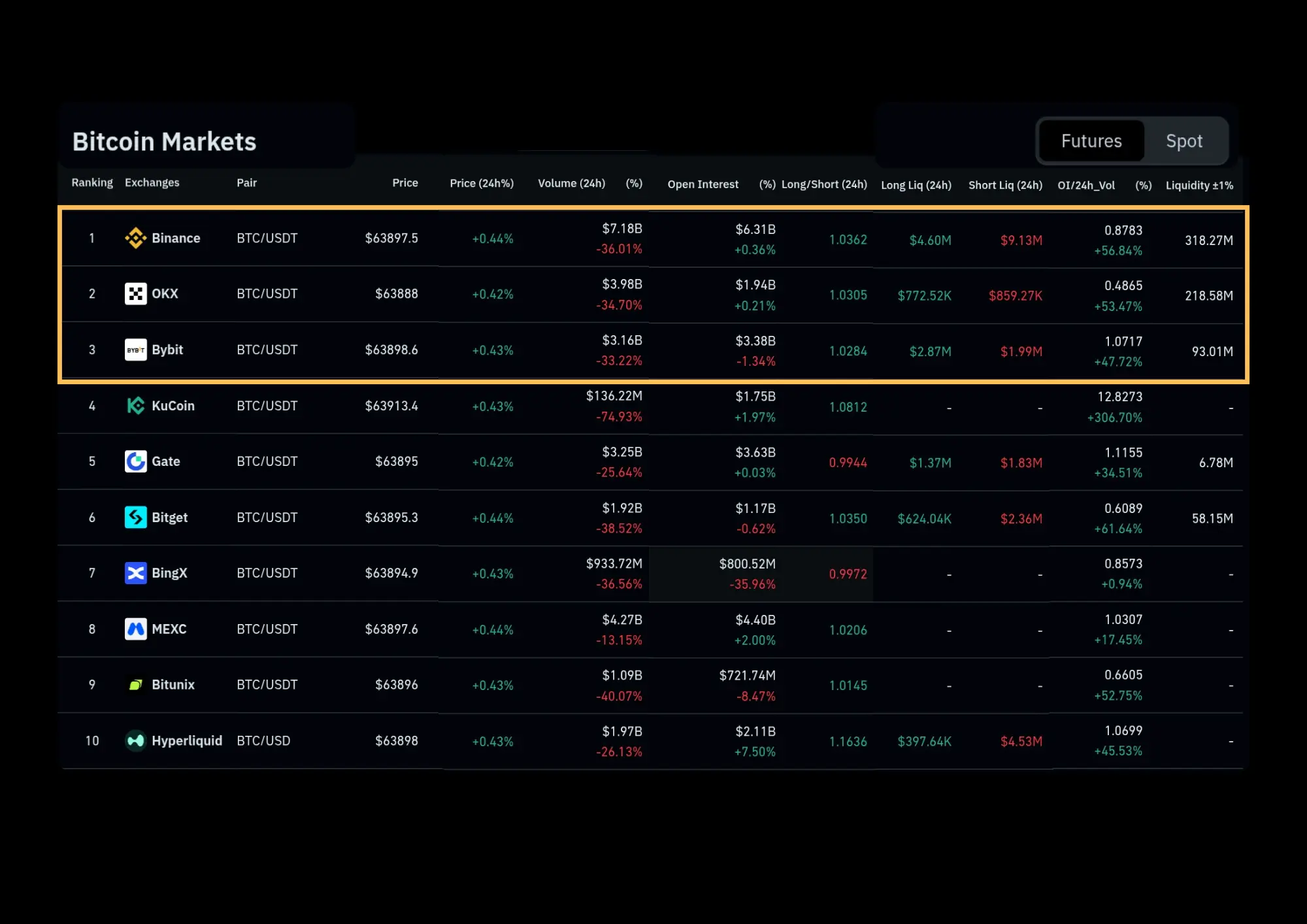Viewport: 1307px width, 924px height.
Task: Open the Bitget exchange link
Action: coord(170,518)
